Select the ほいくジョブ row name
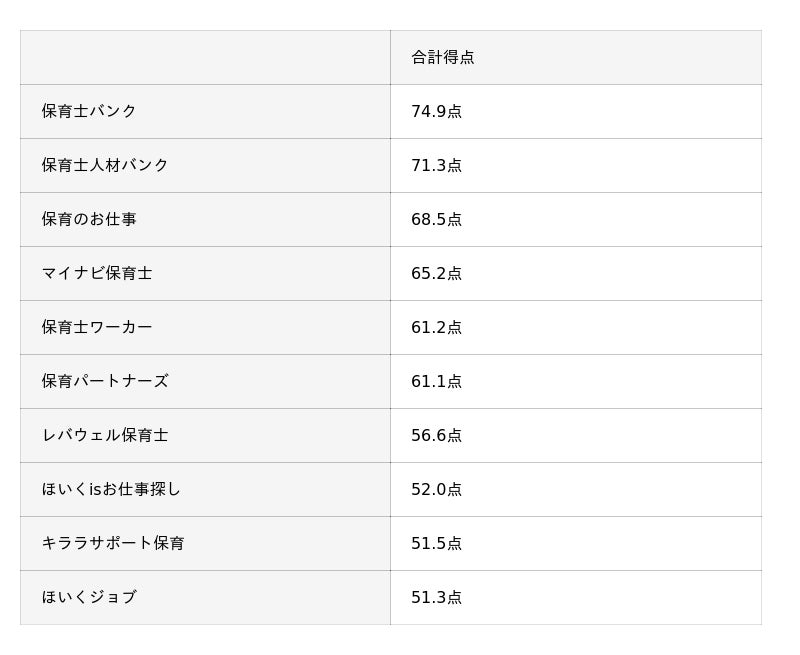This screenshot has width=800, height=655. tap(89, 597)
